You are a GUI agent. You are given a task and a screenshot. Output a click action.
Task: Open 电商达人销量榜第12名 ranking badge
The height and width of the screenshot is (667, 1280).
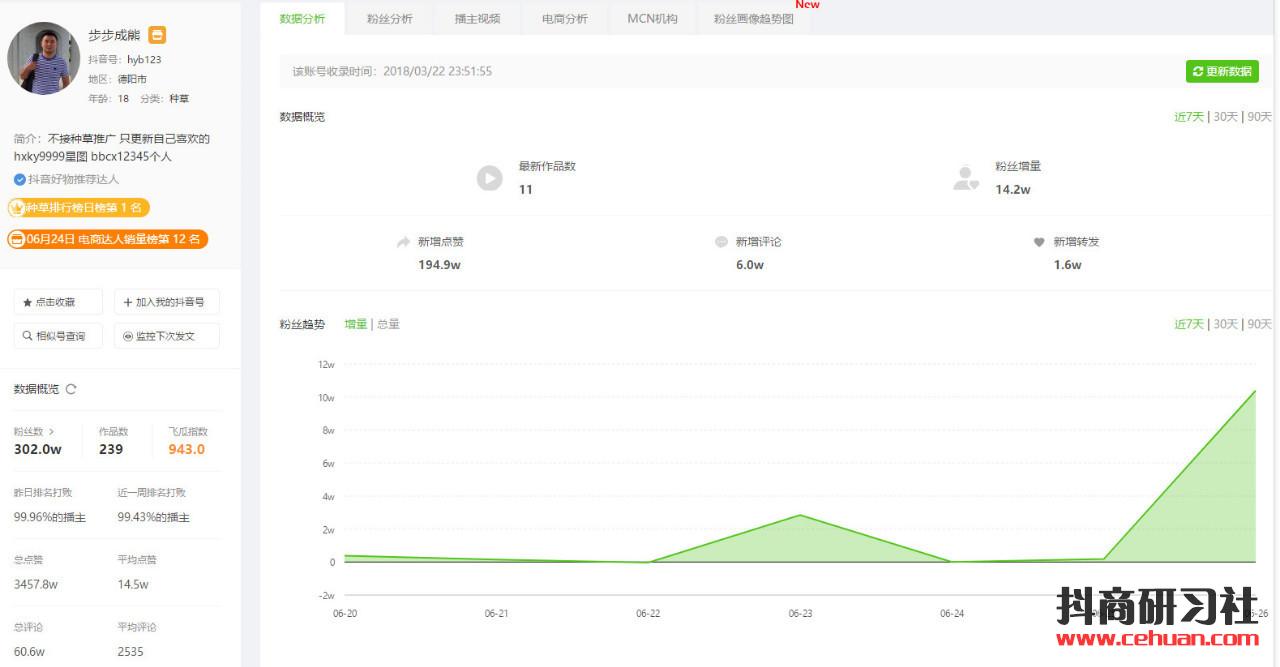[x=108, y=239]
